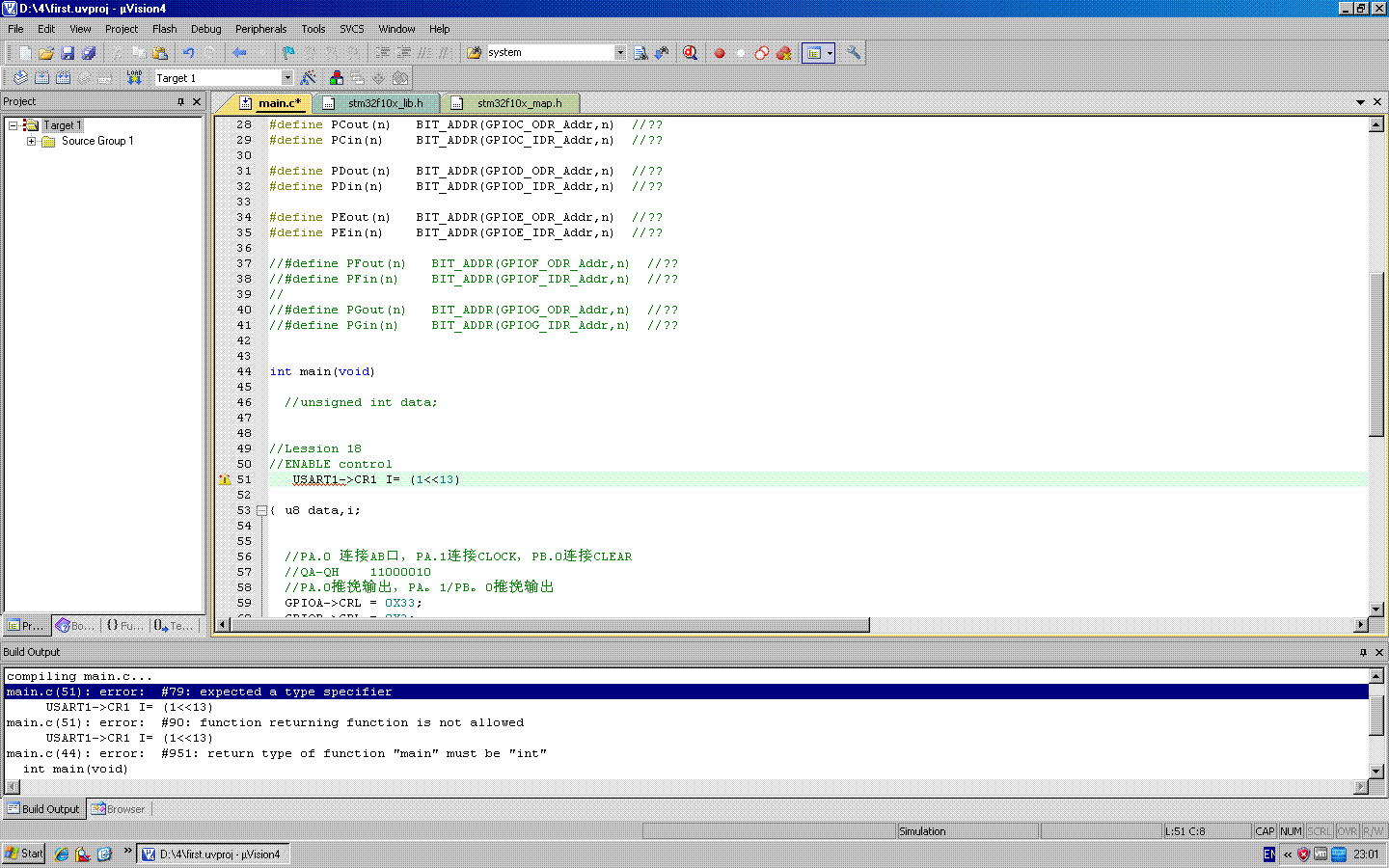Toggle the Build Output panel pin
This screenshot has height=868, width=1389.
[x=1363, y=652]
